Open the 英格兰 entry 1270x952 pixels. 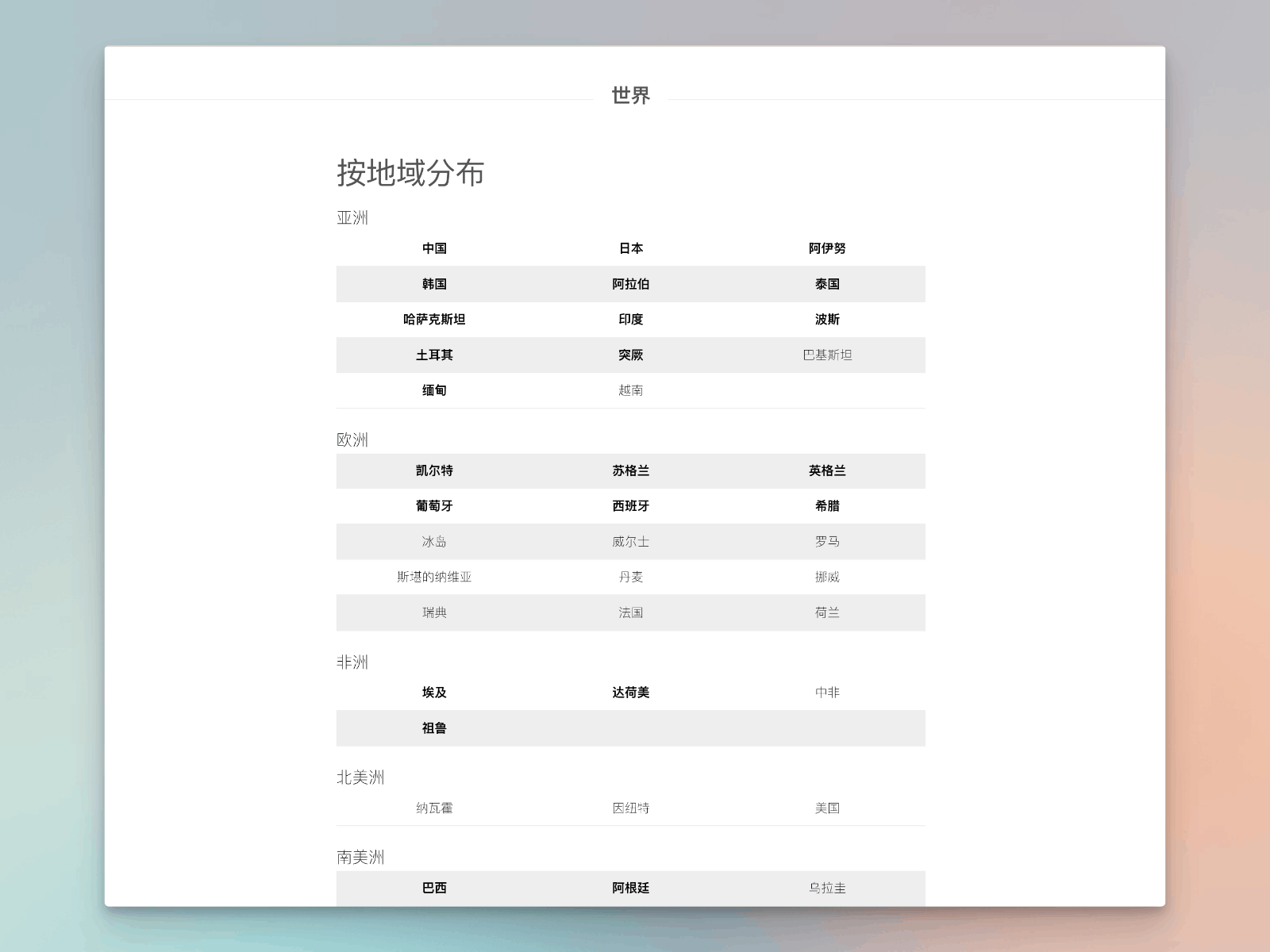click(x=827, y=470)
